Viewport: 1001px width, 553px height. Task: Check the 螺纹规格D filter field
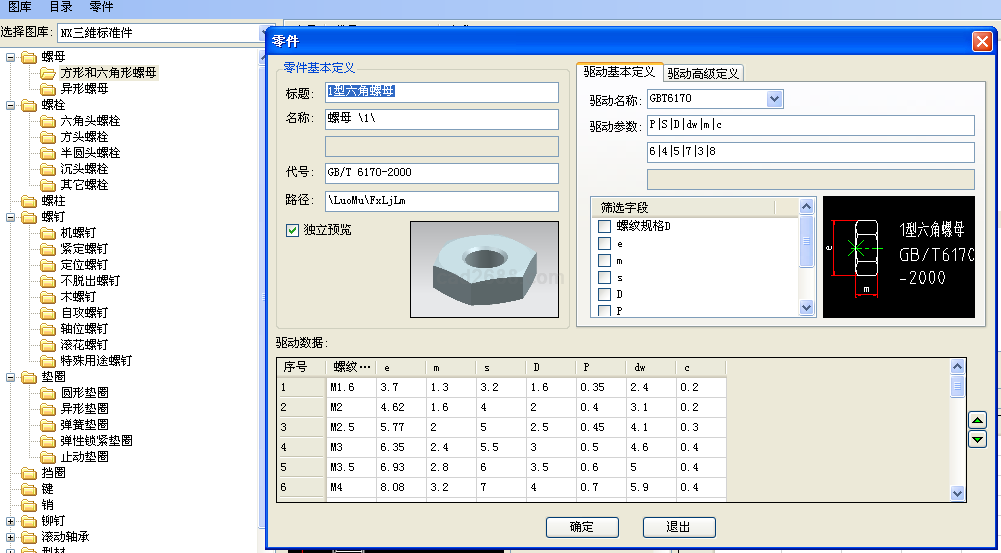click(x=605, y=226)
